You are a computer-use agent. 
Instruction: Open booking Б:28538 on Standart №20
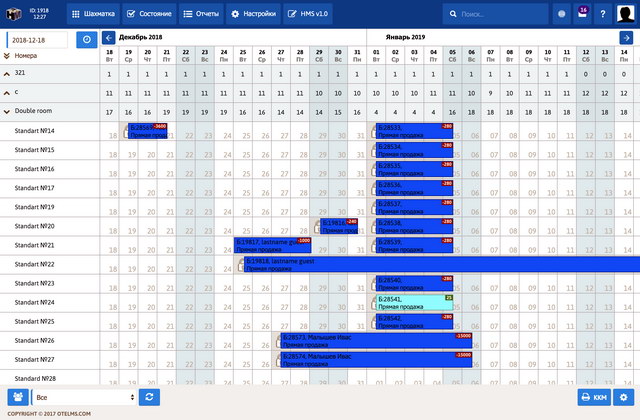pos(414,227)
